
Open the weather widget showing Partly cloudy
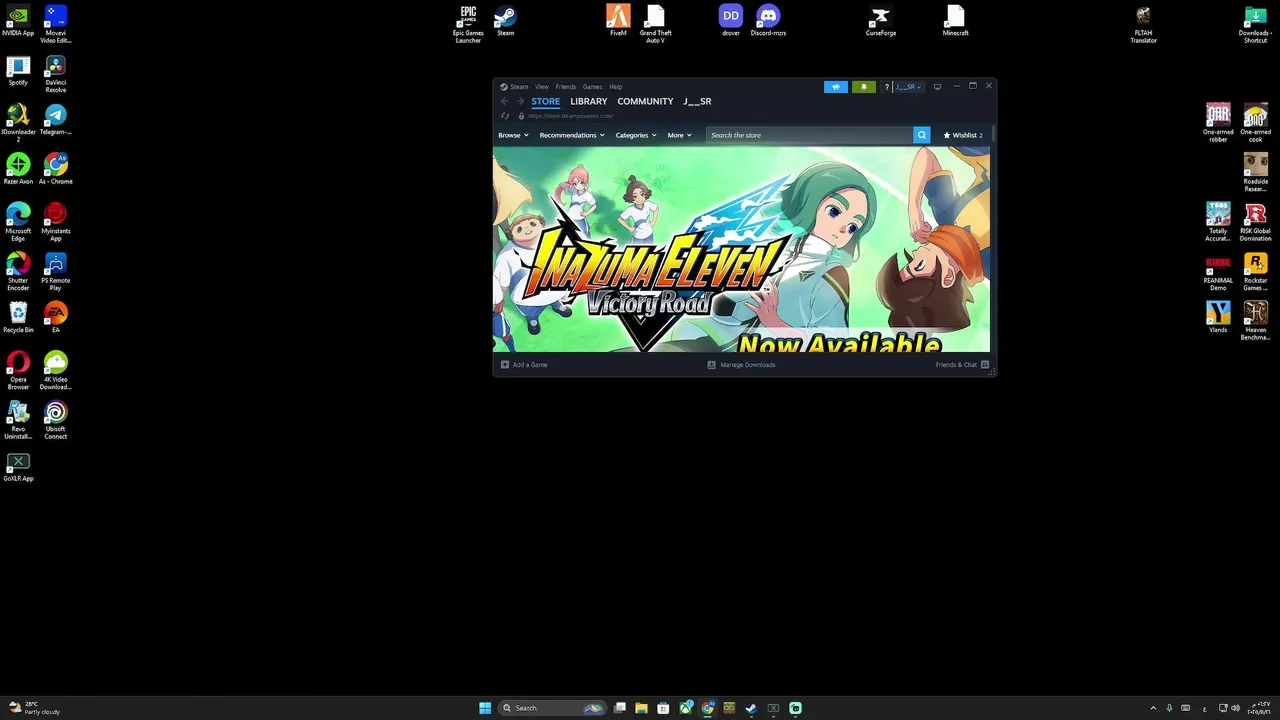(x=35, y=708)
